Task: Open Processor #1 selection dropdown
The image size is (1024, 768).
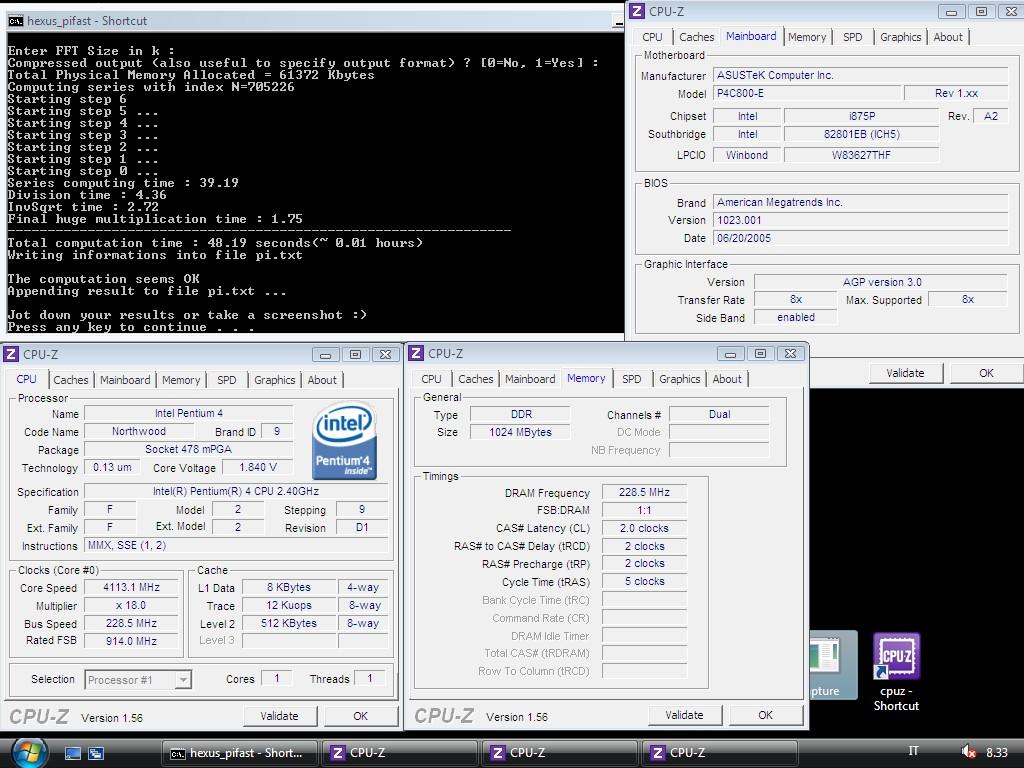Action: tap(184, 680)
